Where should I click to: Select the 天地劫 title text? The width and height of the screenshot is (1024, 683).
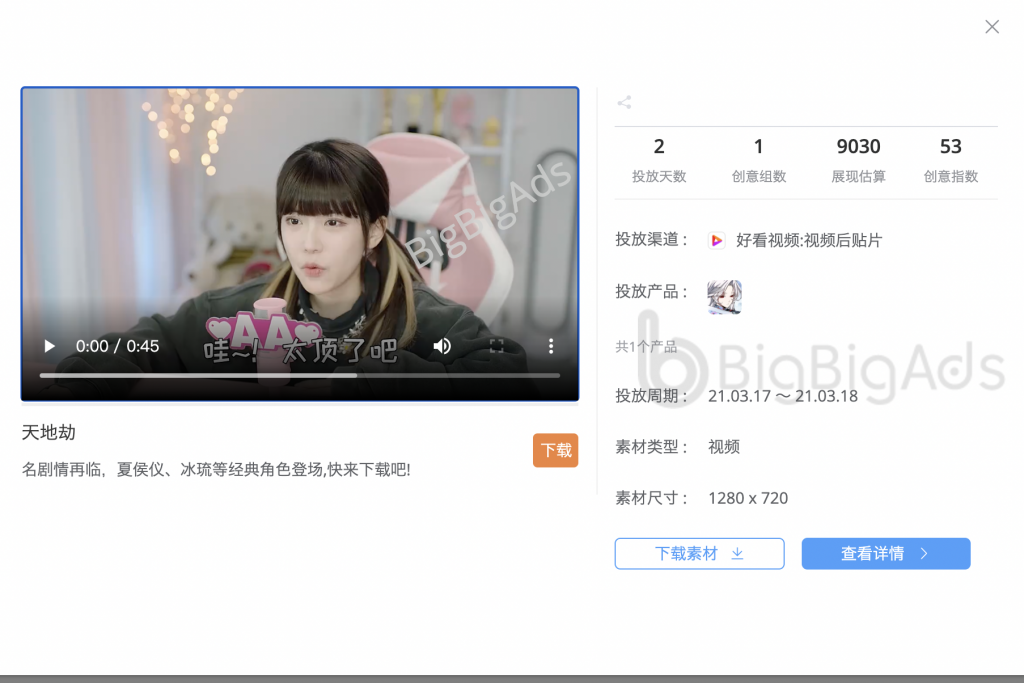(49, 432)
